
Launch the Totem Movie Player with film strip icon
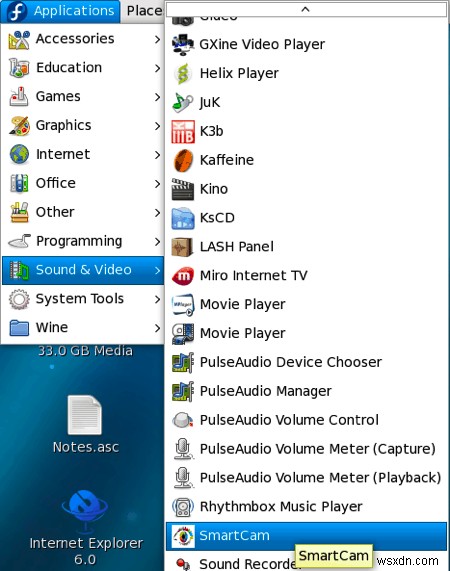[x=306, y=334]
